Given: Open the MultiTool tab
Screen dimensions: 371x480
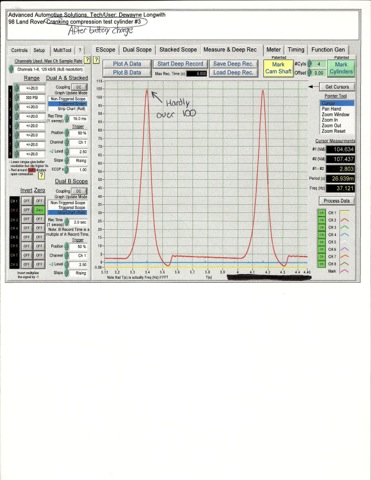Looking at the screenshot, I should [x=62, y=50].
